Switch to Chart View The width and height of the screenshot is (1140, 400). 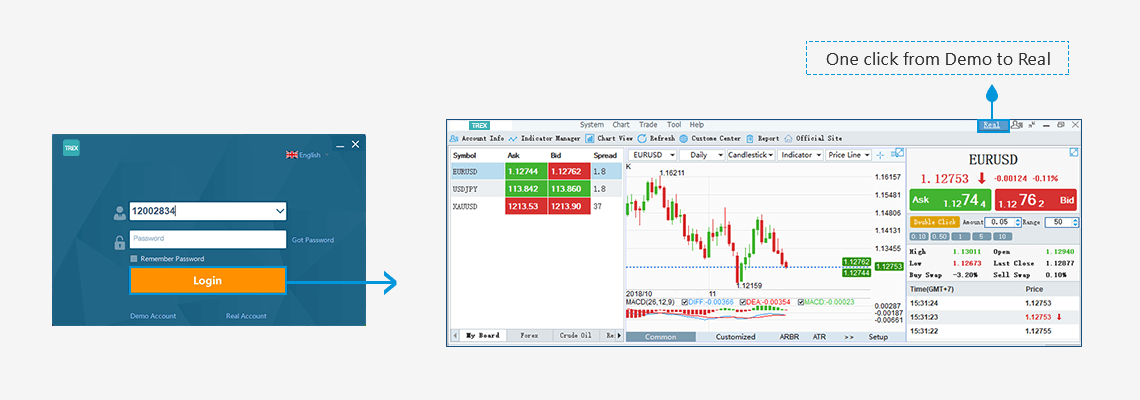click(x=609, y=138)
